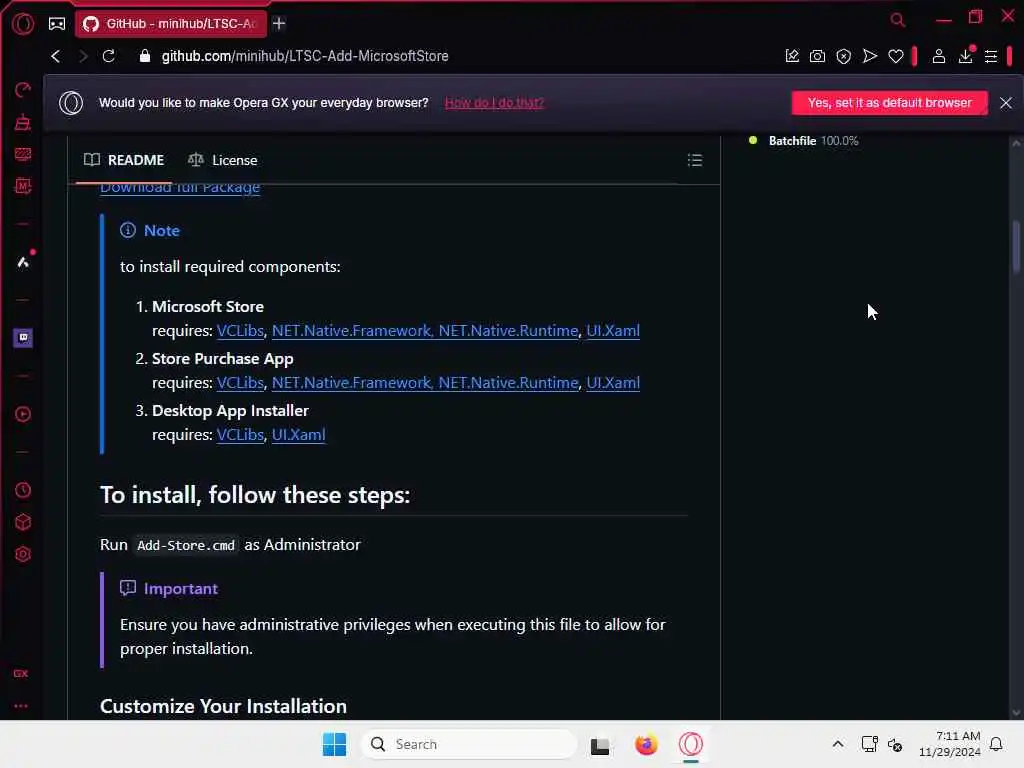This screenshot has height=768, width=1024.
Task: Open a new tab with plus button
Action: tap(279, 24)
